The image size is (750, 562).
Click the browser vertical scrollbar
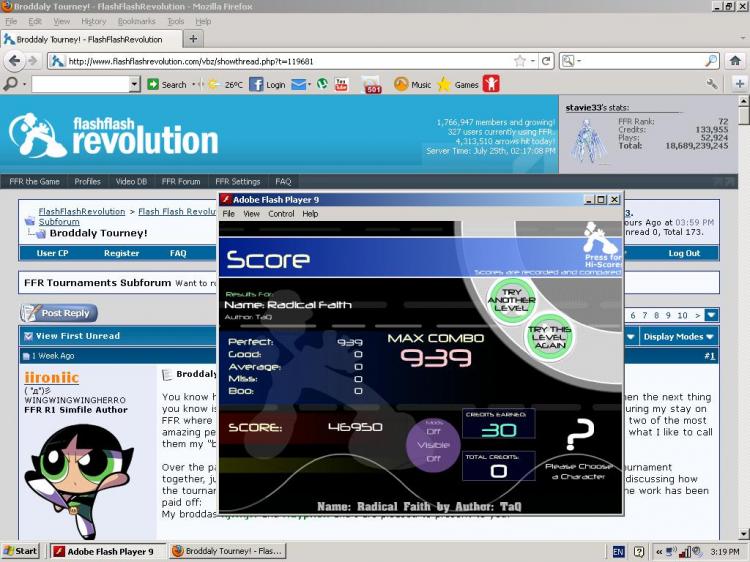coord(743,318)
